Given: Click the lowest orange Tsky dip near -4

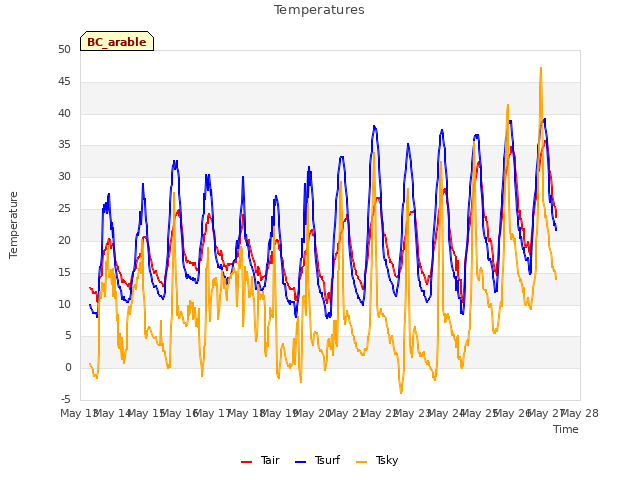Looking at the screenshot, I should 401,392.
